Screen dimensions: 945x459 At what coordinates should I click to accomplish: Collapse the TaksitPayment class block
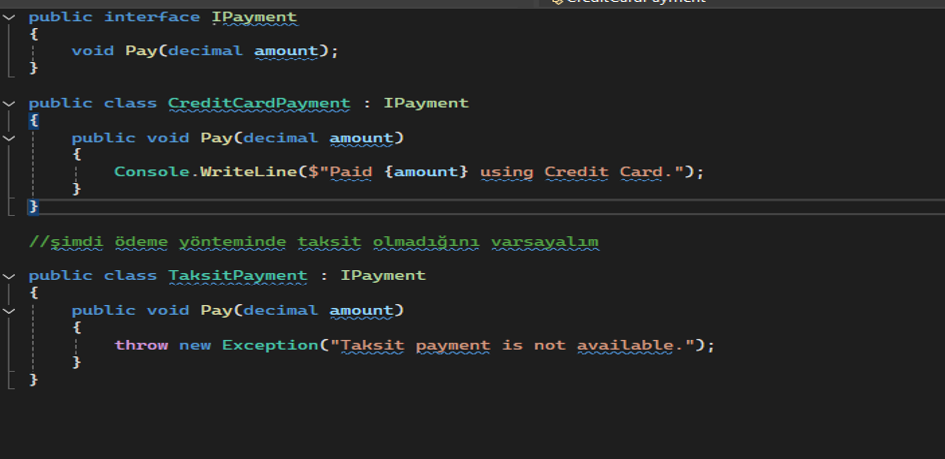[x=8, y=276]
